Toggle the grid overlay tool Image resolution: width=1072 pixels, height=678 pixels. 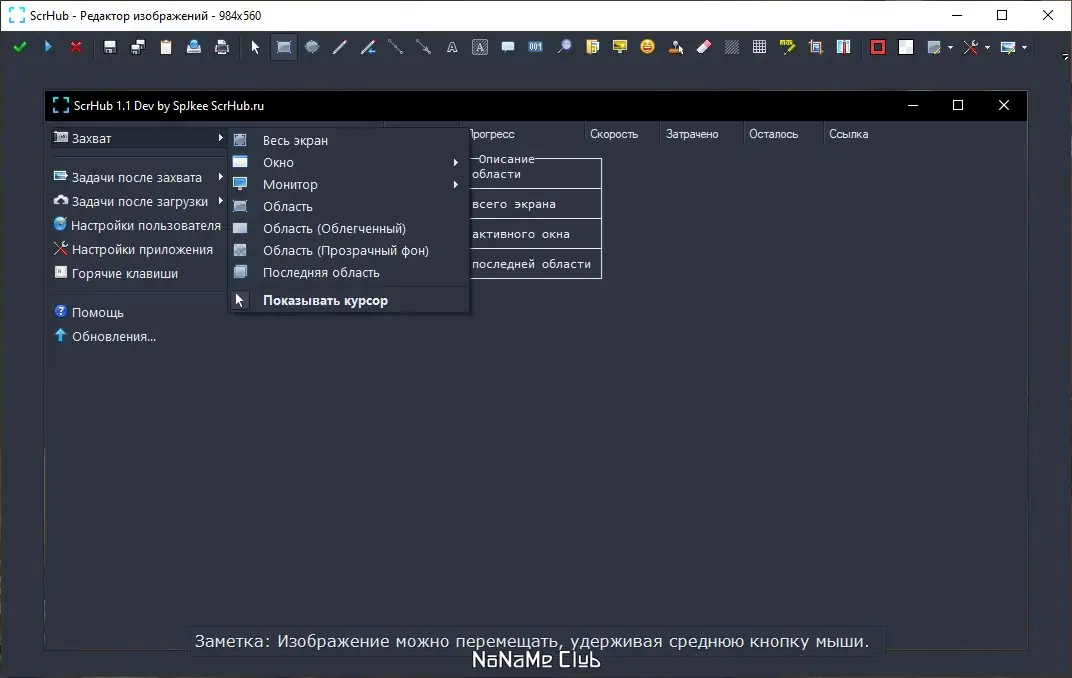760,47
